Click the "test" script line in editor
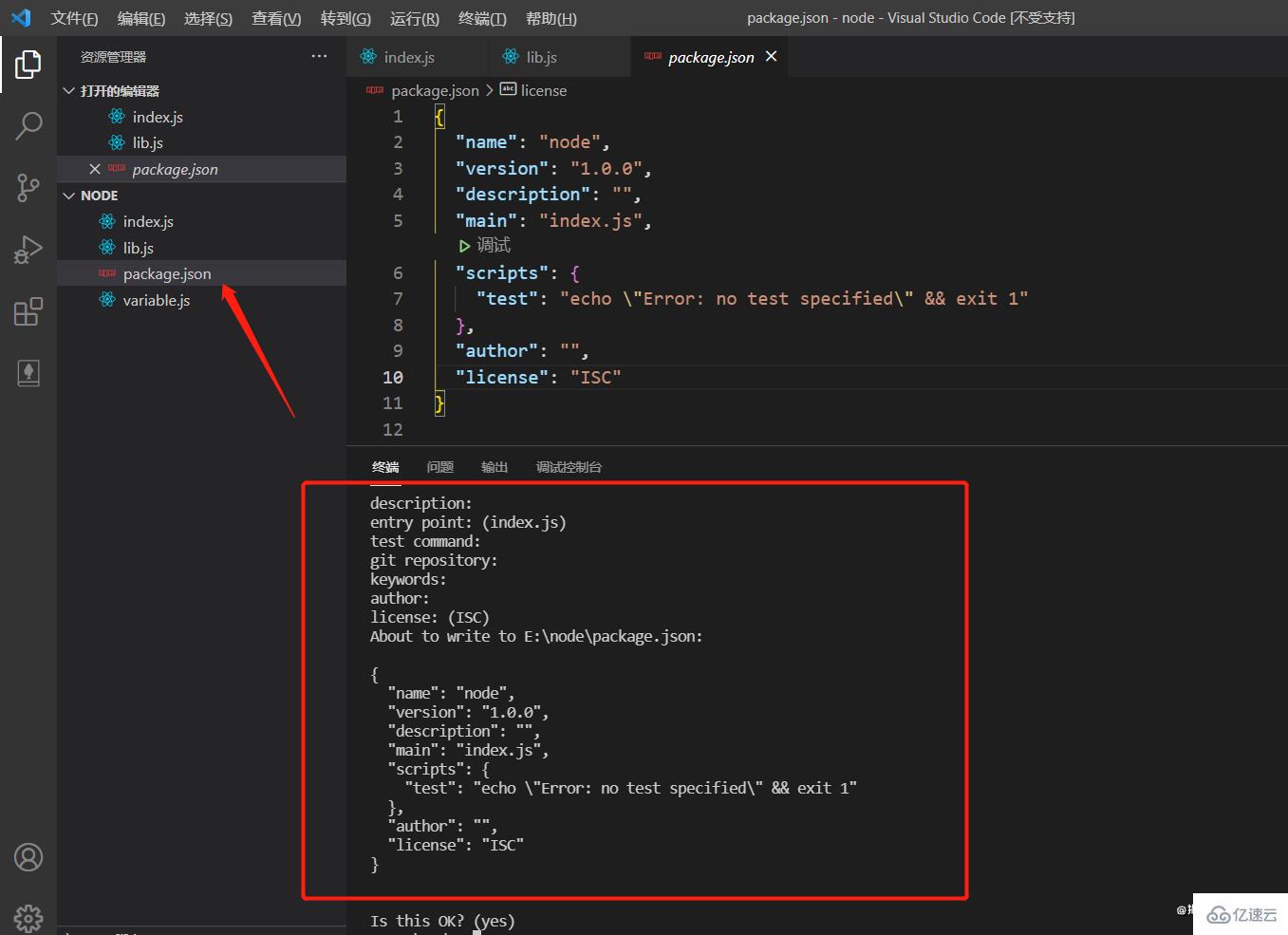The image size is (1288, 935). click(753, 299)
